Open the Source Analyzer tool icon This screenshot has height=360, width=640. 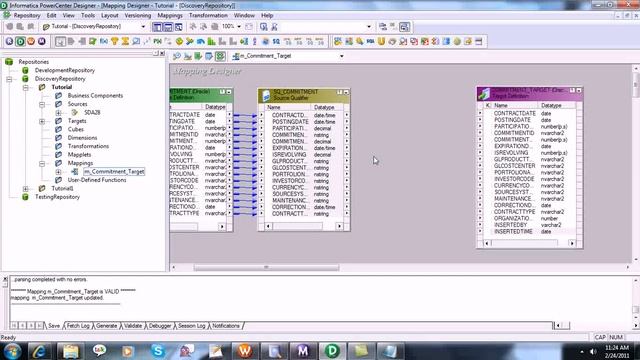click(177, 56)
